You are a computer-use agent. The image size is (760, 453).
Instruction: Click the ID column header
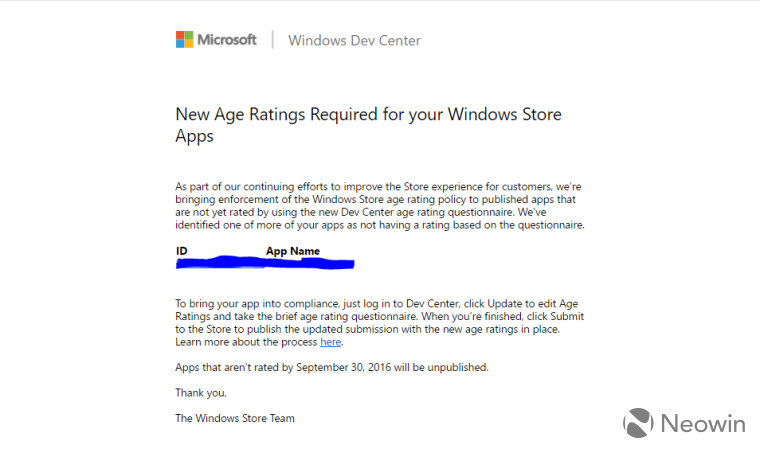point(181,251)
